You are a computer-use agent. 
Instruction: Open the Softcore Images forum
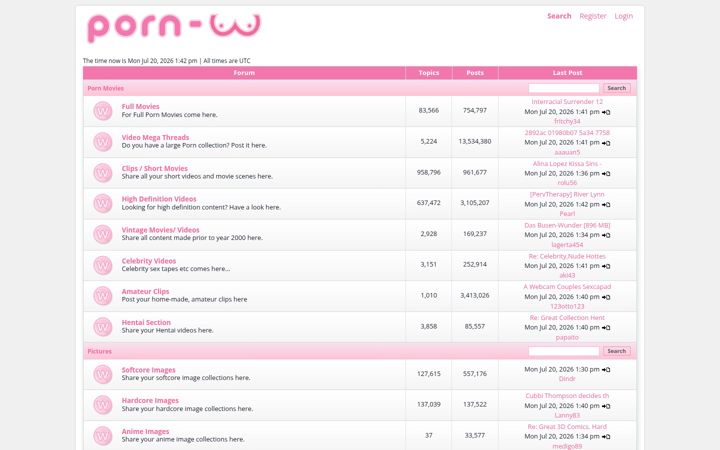(x=149, y=370)
